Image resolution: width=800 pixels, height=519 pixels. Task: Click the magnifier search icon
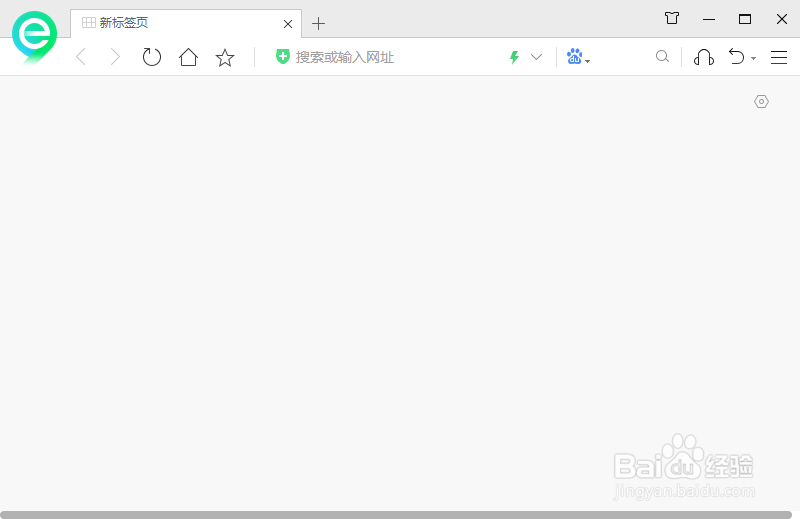pyautogui.click(x=662, y=57)
